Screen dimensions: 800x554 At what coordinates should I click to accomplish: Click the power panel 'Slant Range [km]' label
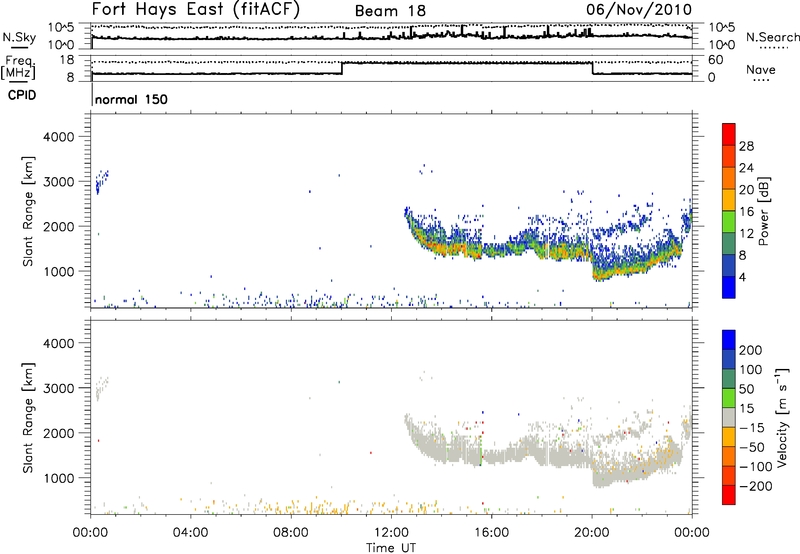[28, 211]
